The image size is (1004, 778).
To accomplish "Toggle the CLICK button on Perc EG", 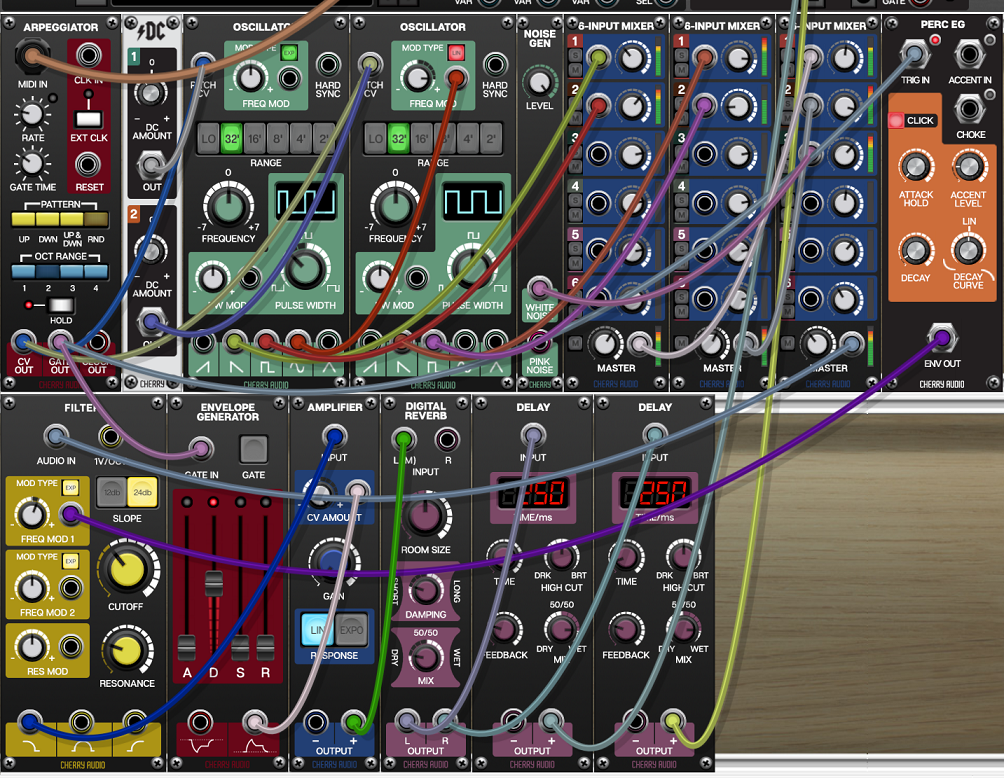I will [x=896, y=120].
